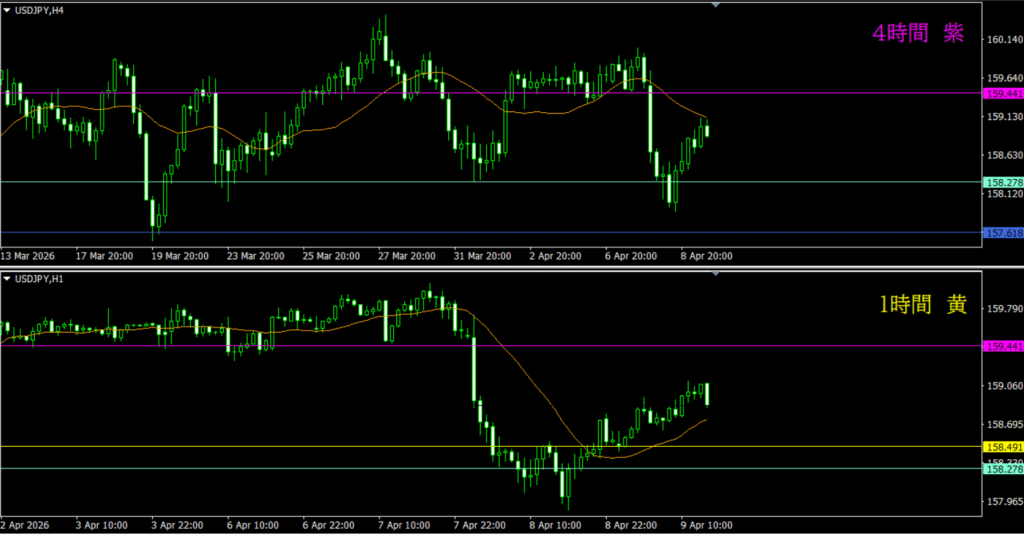This screenshot has height=534, width=1024.
Task: Click the latest candlestick on the H4 chart
Action: tap(707, 129)
